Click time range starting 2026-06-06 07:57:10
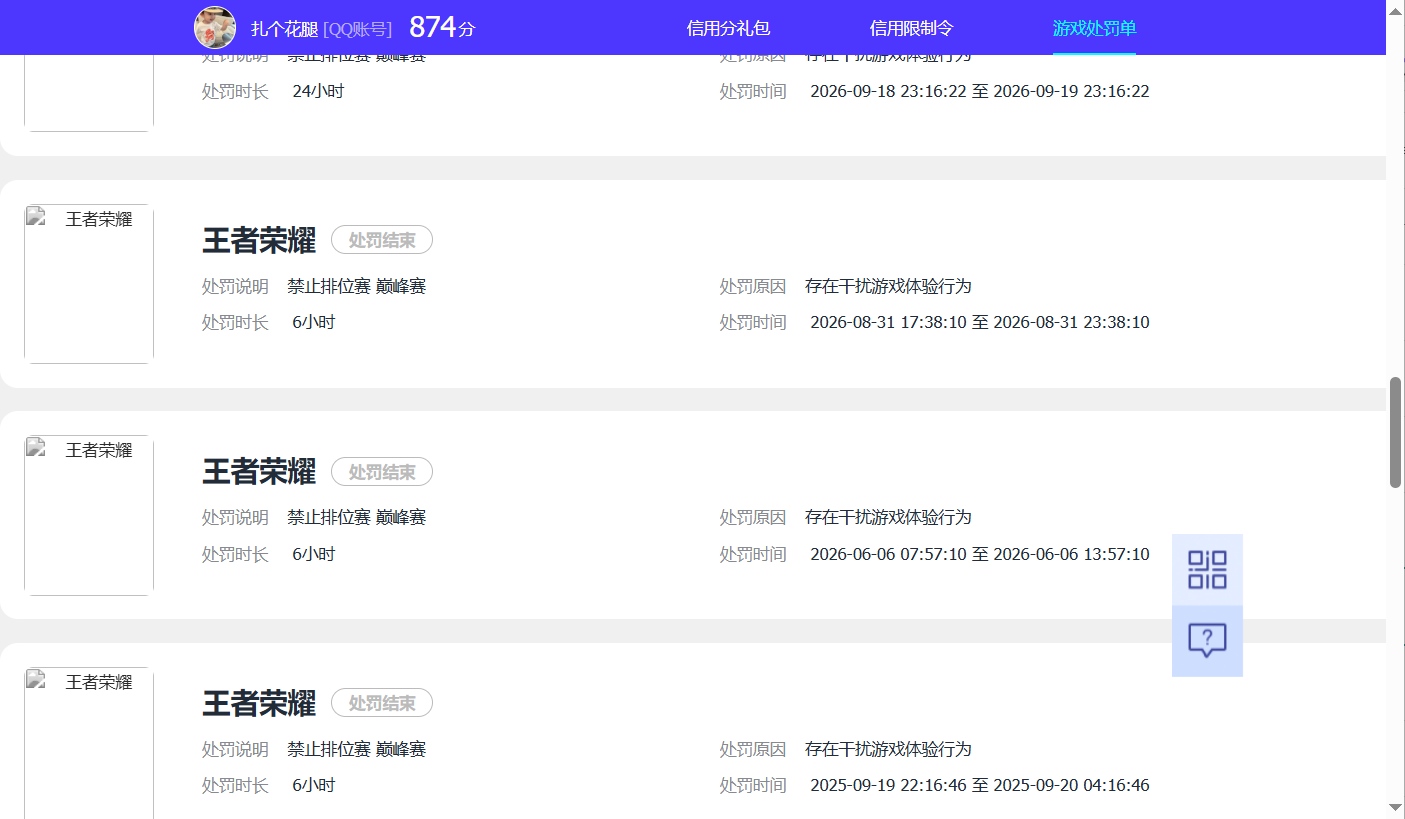The image size is (1405, 819). (980, 554)
